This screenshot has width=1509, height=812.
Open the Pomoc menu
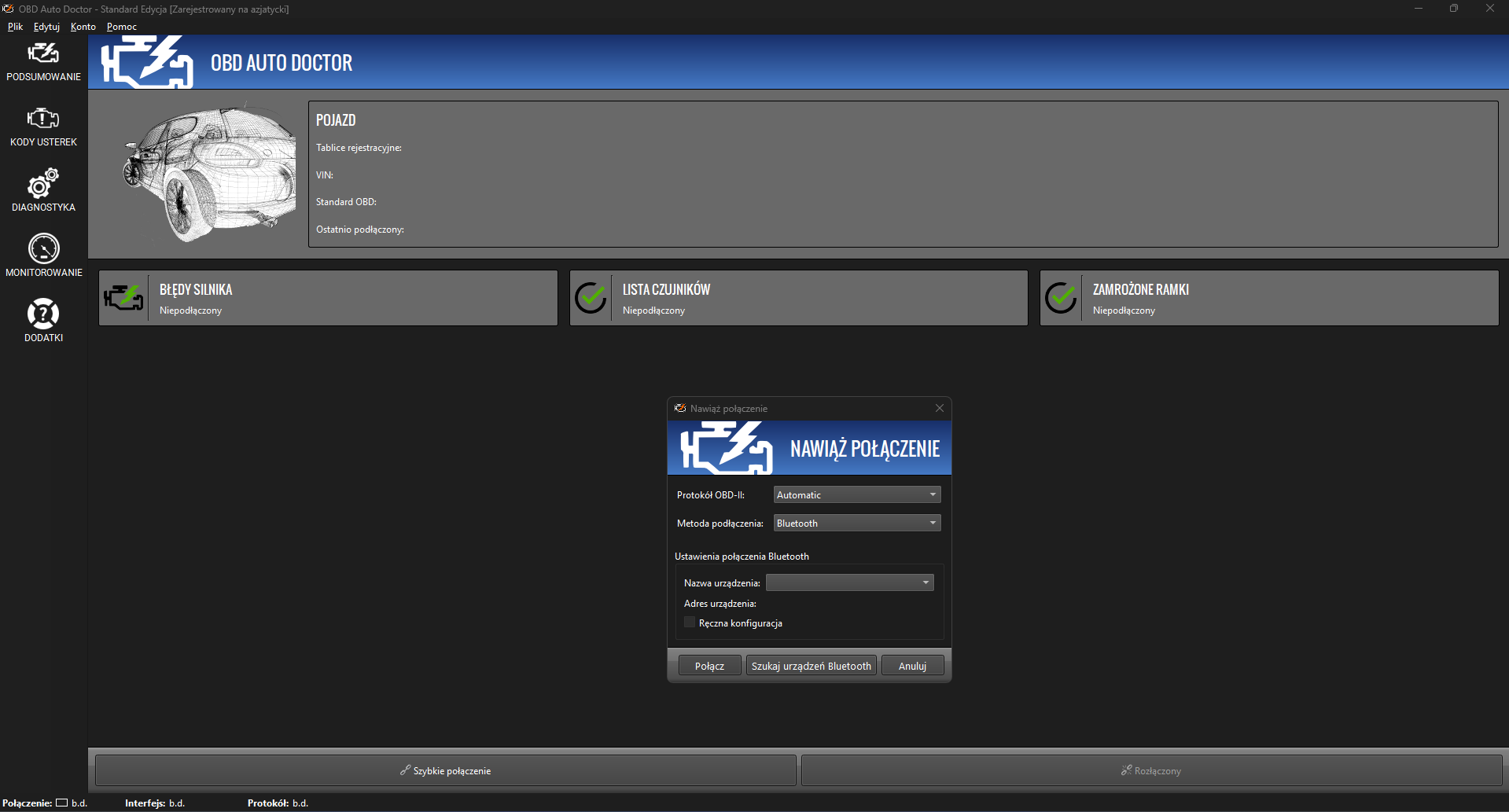[122, 27]
